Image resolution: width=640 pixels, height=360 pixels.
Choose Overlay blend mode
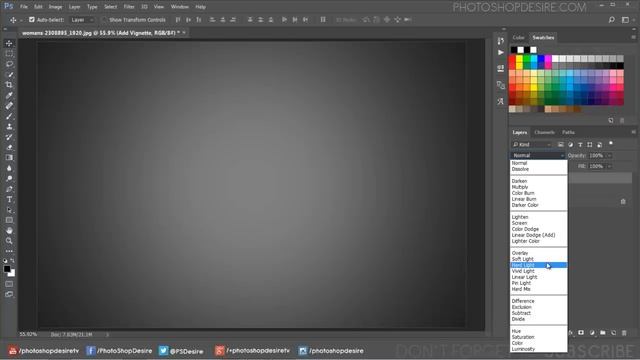[538, 253]
